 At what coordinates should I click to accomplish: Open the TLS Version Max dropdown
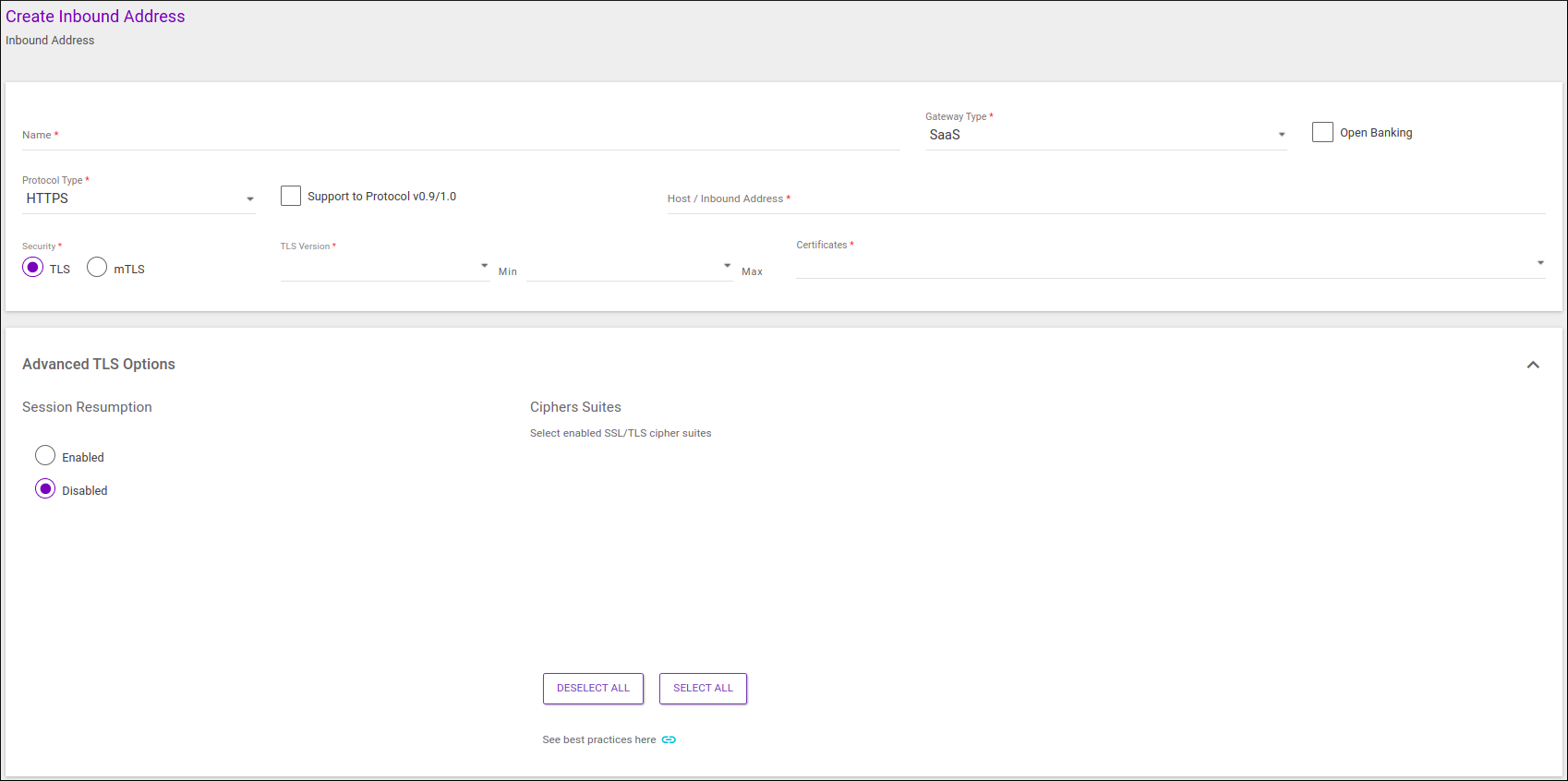click(630, 267)
